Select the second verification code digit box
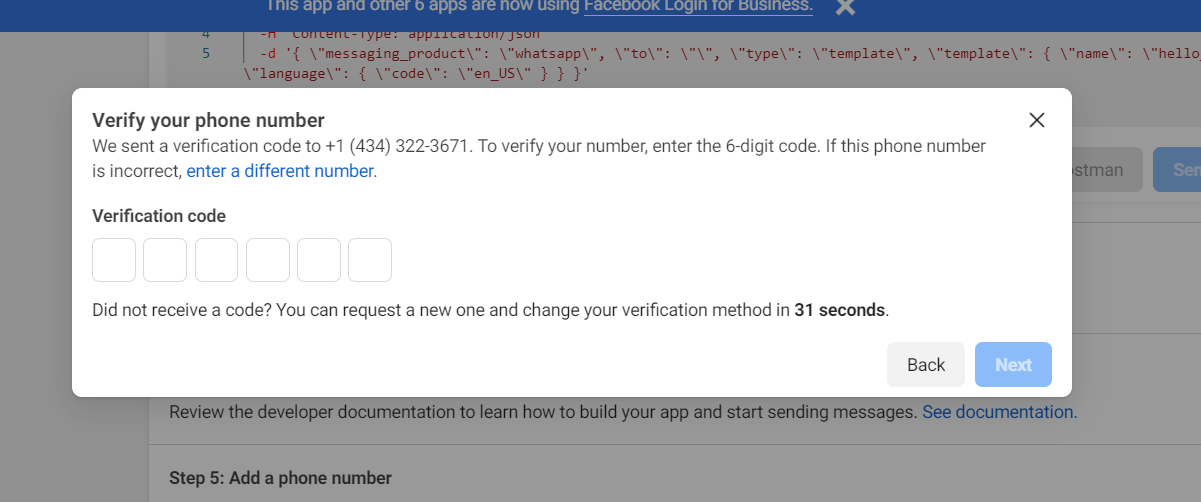The width and height of the screenshot is (1201, 502). 165,260
